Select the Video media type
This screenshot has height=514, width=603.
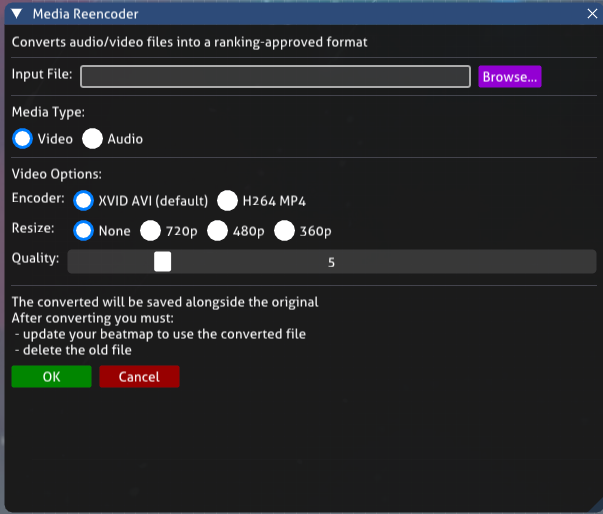point(23,139)
